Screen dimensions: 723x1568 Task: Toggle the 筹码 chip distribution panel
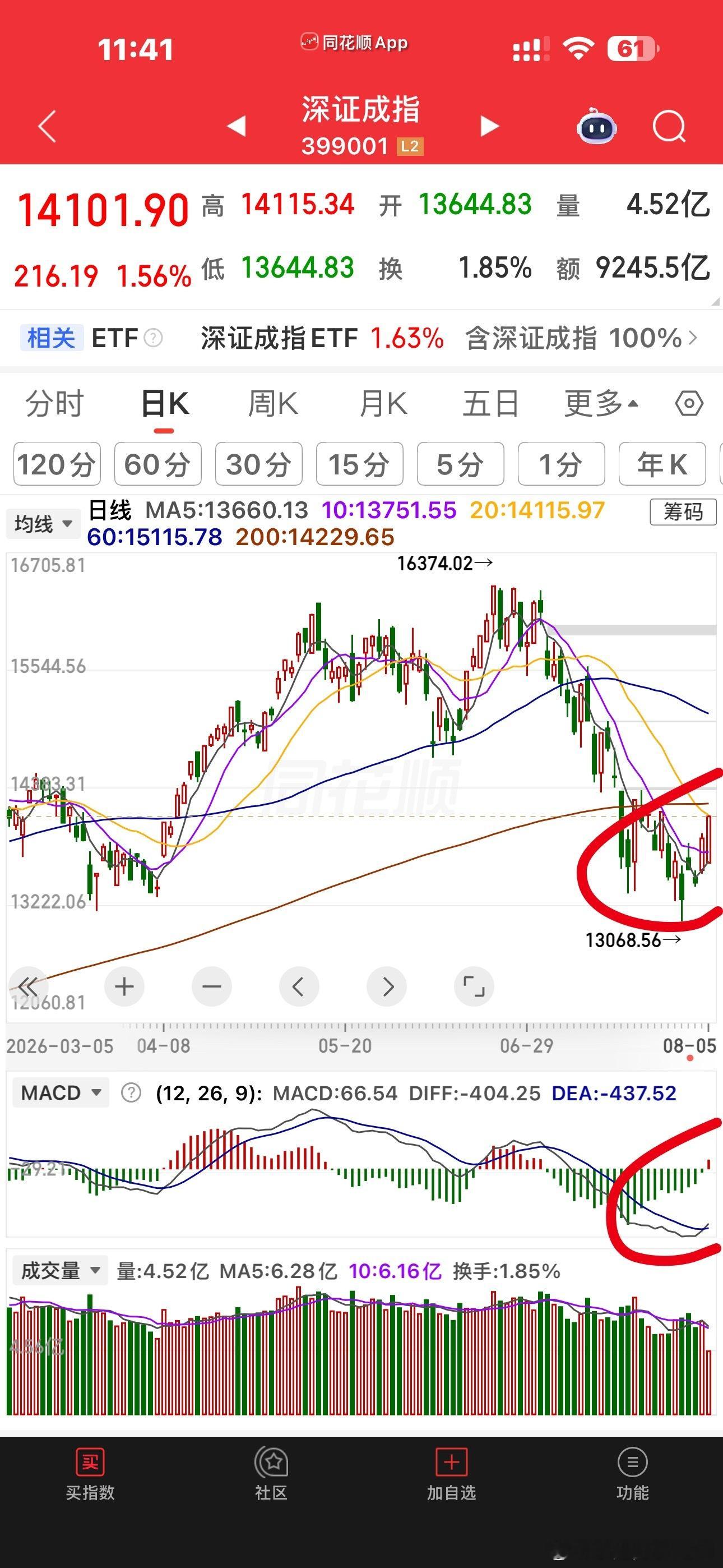tap(683, 511)
